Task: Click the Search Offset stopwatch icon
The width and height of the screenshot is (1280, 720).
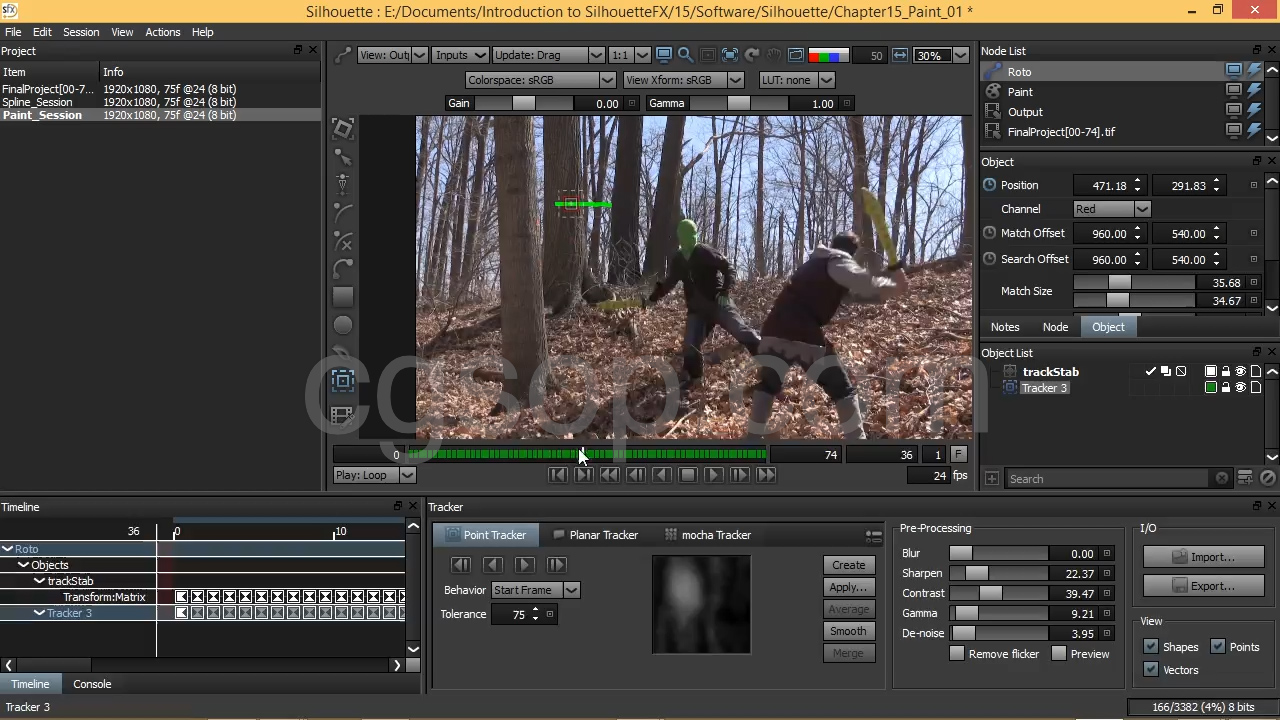Action: (x=990, y=259)
